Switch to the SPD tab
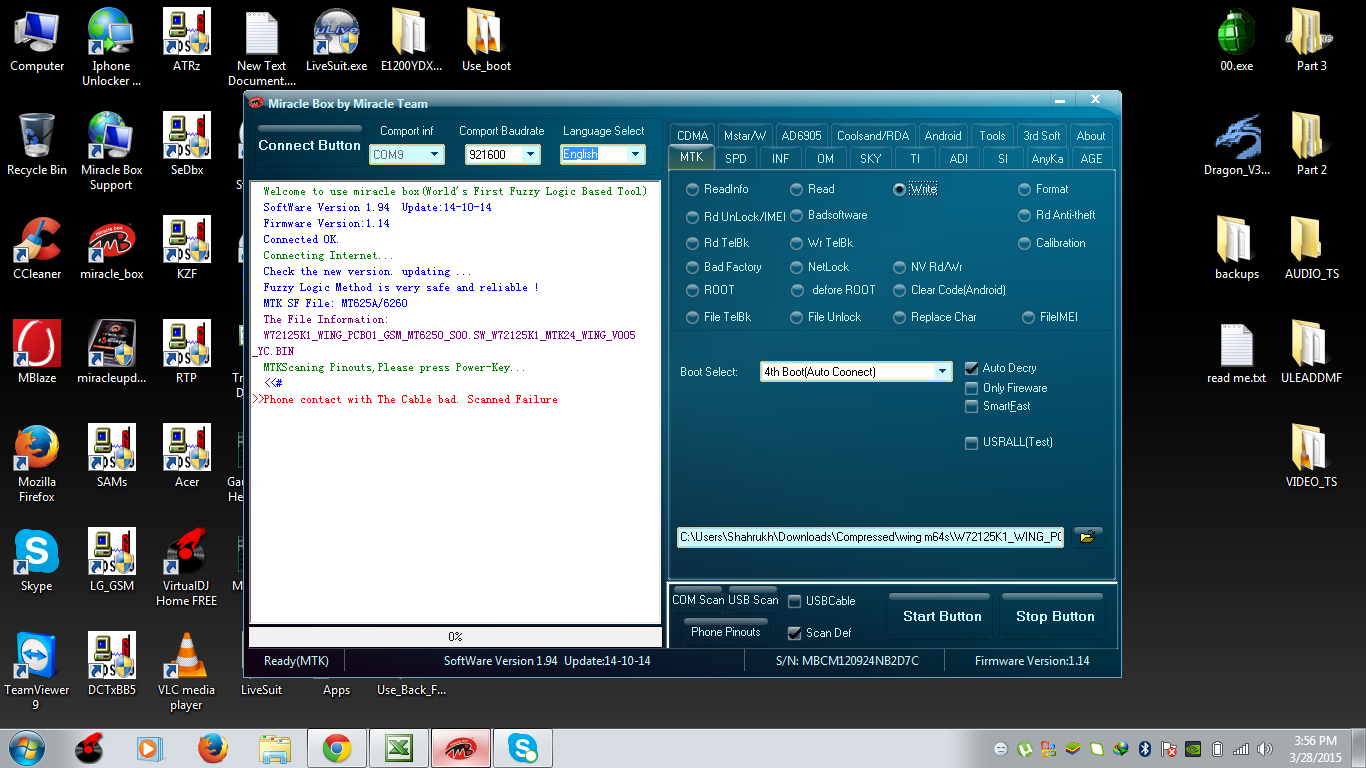This screenshot has width=1366, height=768. [x=736, y=158]
